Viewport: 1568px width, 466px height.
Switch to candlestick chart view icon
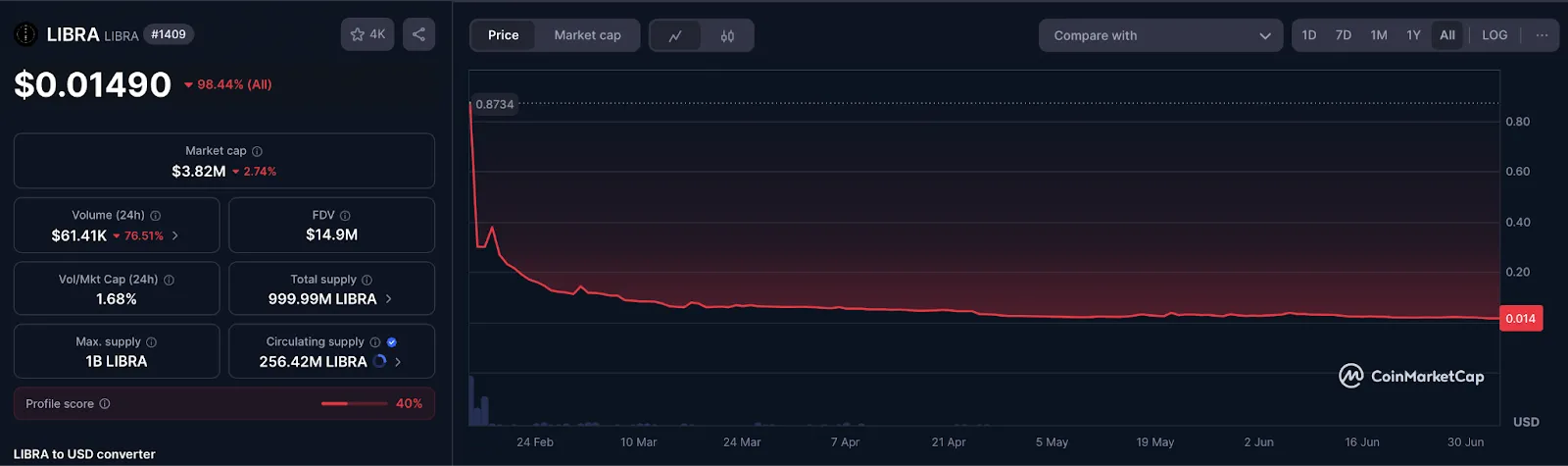727,36
